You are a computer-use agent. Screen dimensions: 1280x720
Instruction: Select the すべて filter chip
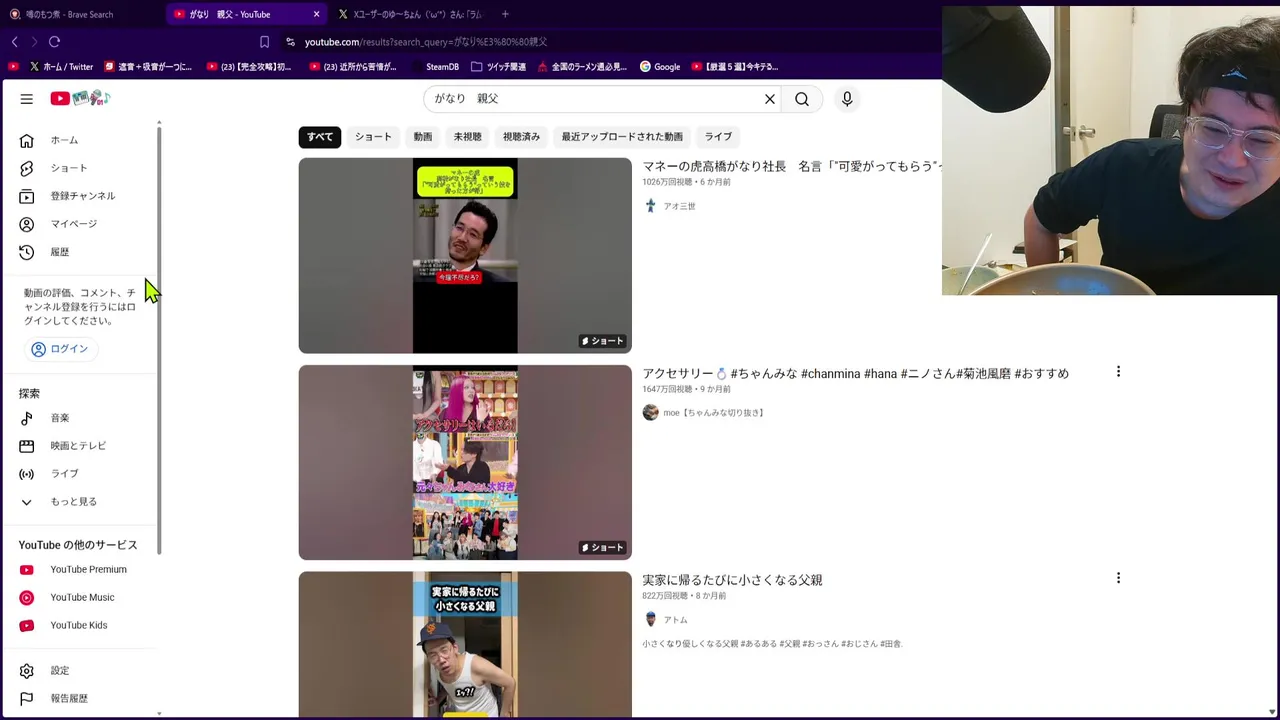320,137
